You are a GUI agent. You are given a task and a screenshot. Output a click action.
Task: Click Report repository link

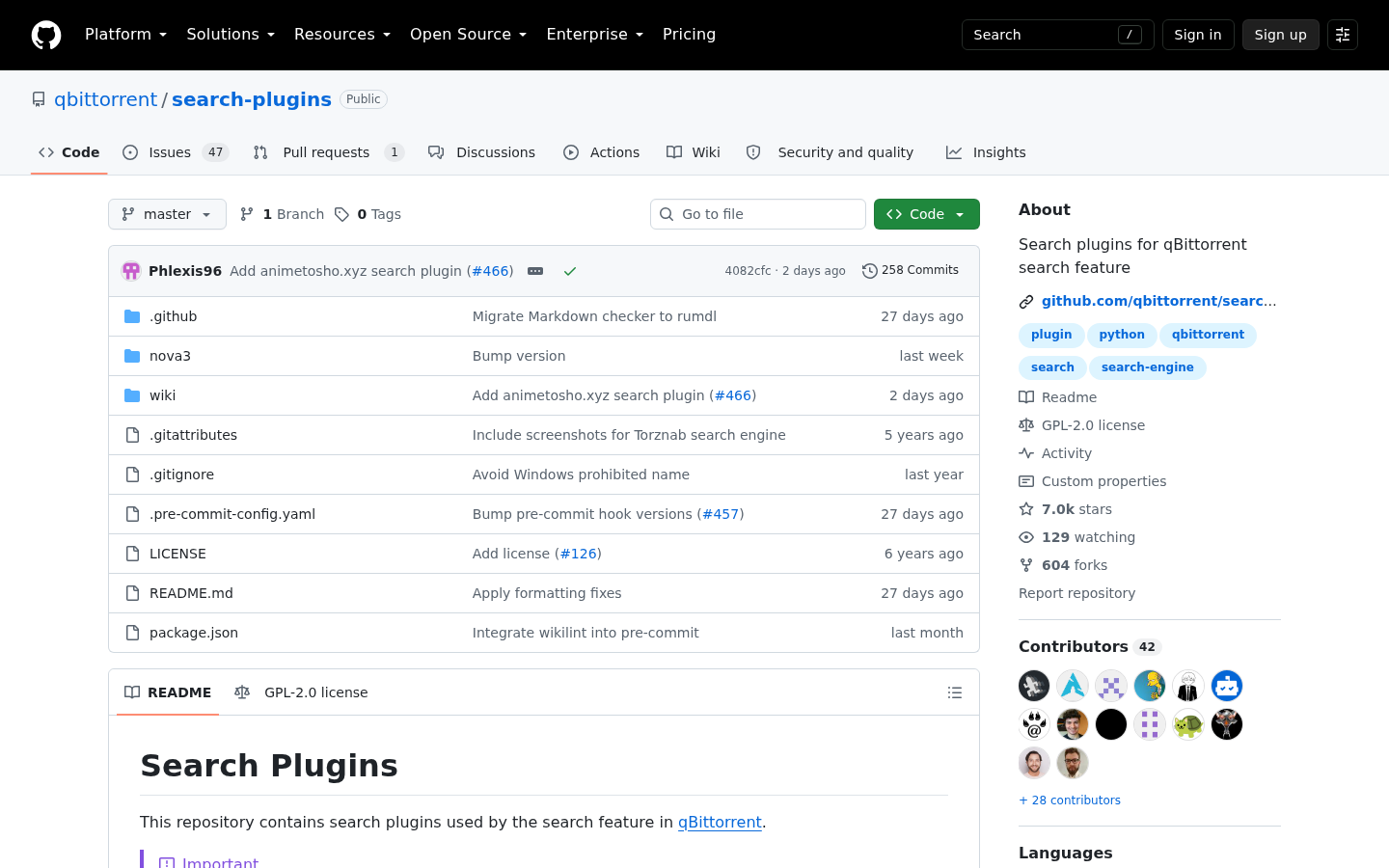(x=1076, y=593)
